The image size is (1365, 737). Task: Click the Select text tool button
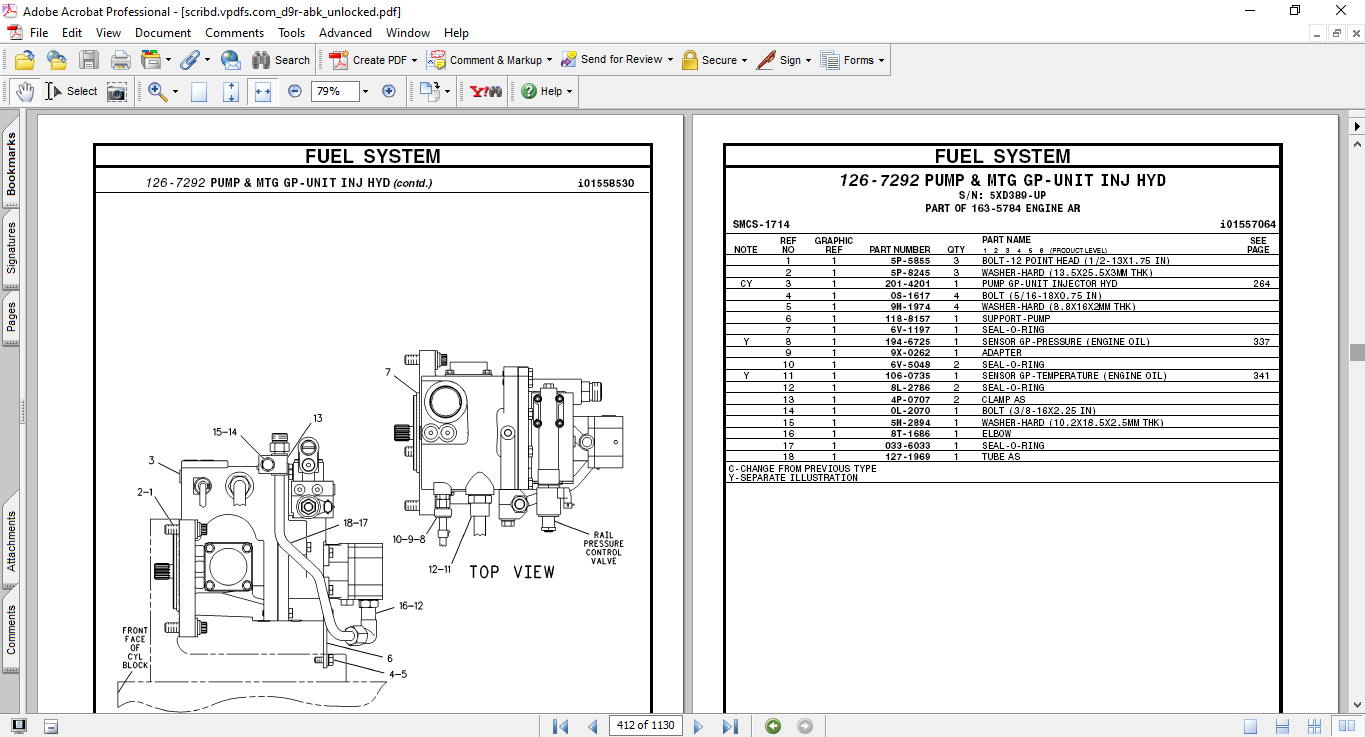72,91
